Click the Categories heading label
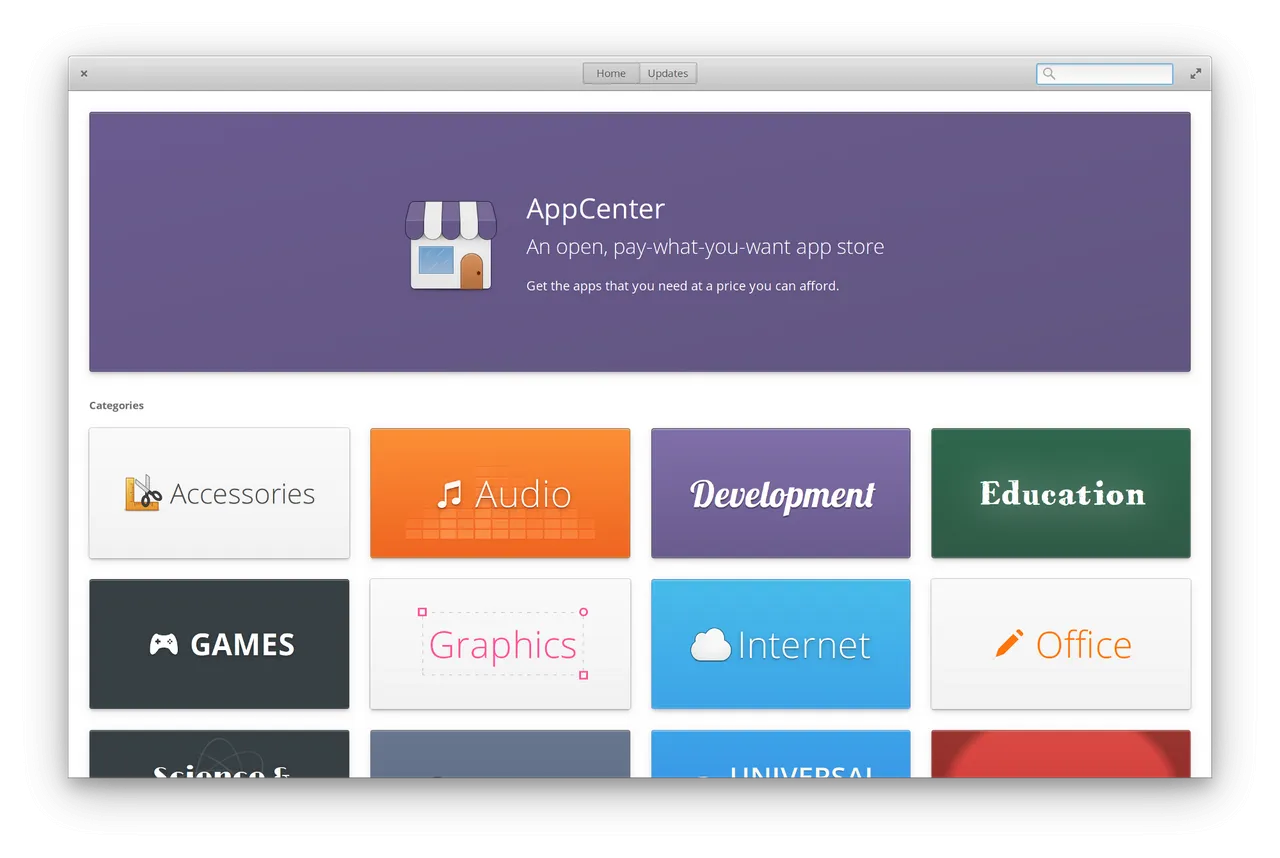Image resolution: width=1280 pixels, height=858 pixels. click(116, 405)
